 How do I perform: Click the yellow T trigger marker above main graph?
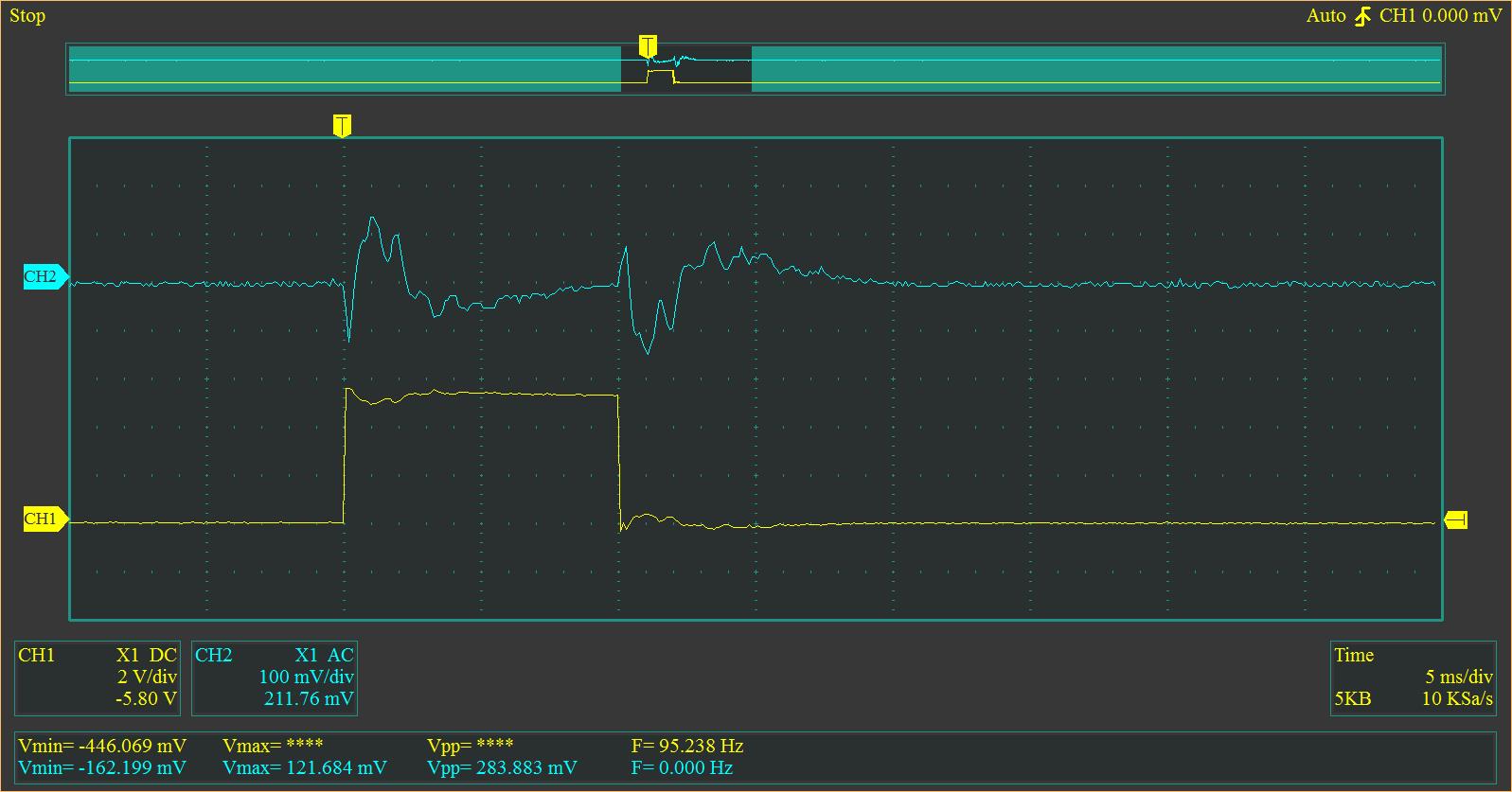(342, 126)
